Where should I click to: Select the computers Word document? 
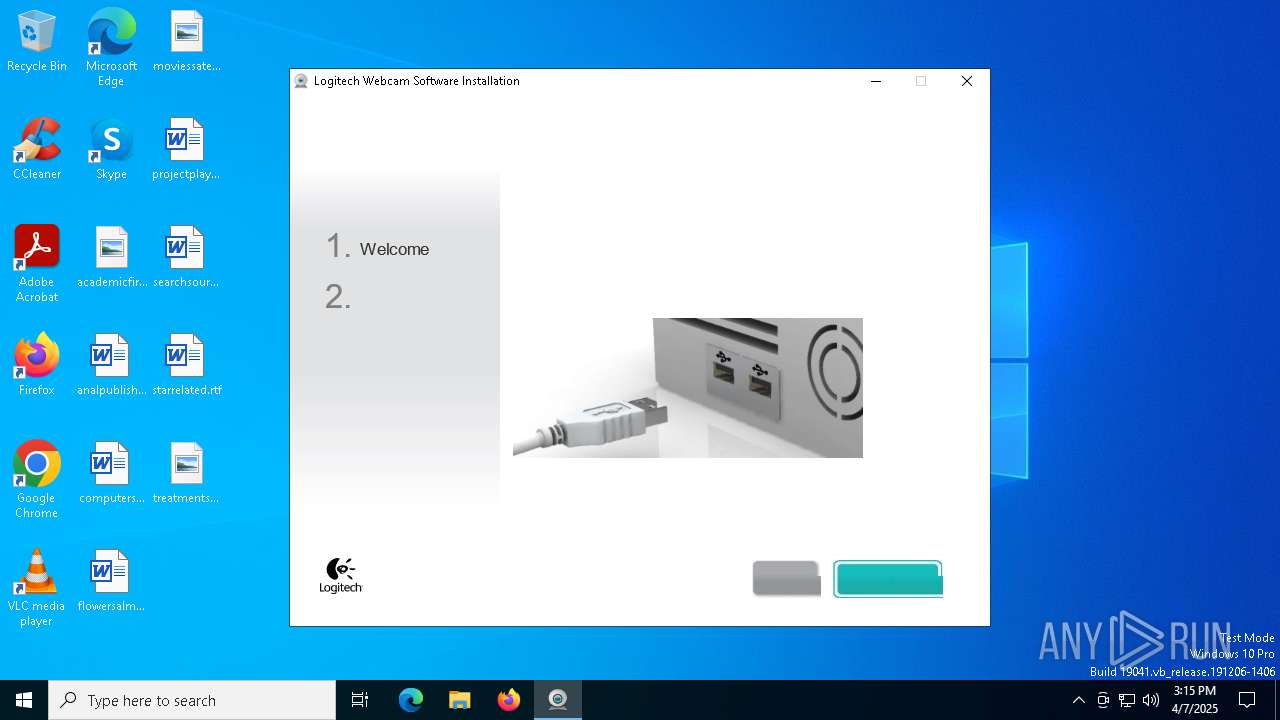tap(111, 473)
